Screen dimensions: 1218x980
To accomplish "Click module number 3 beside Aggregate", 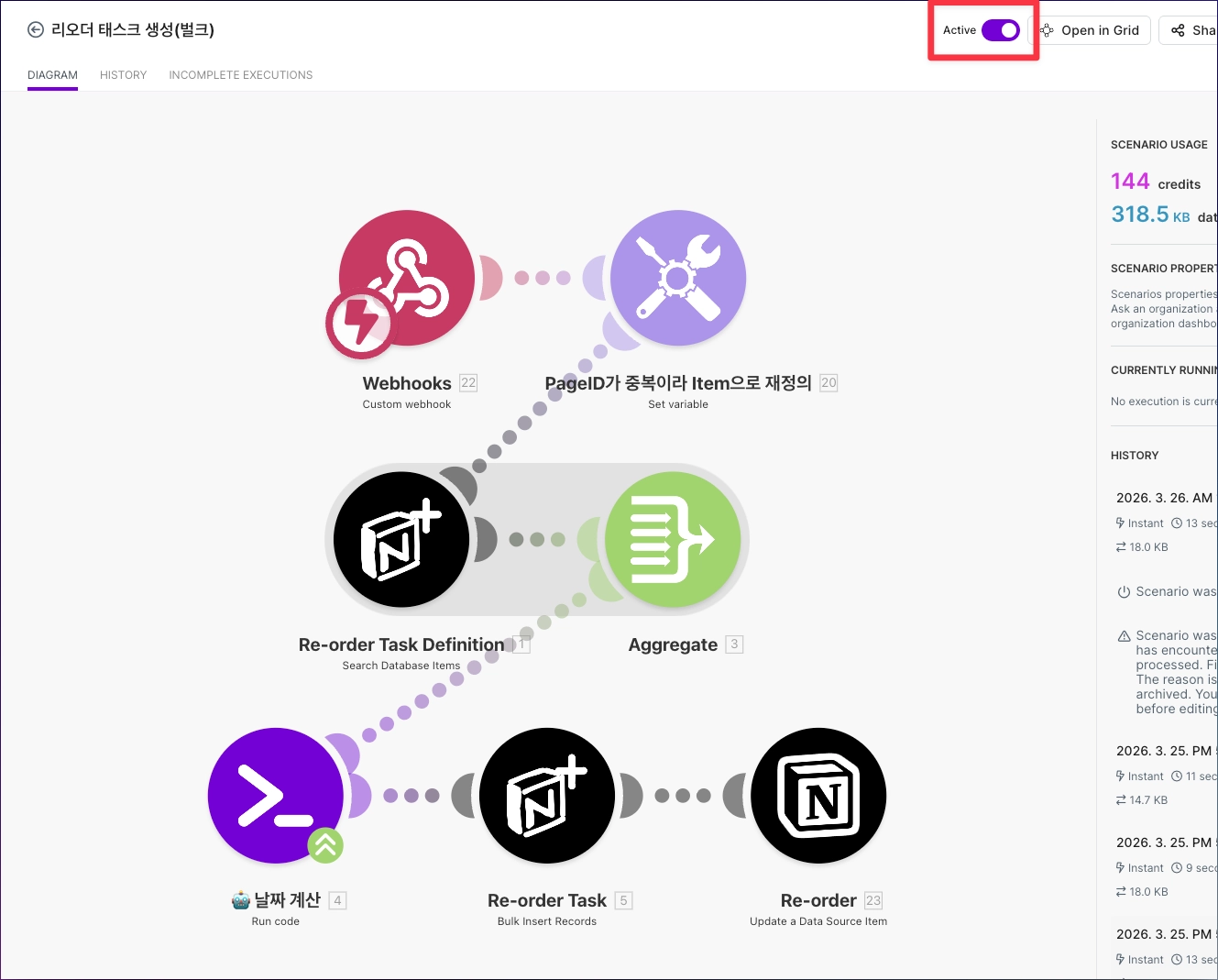I will coord(734,644).
